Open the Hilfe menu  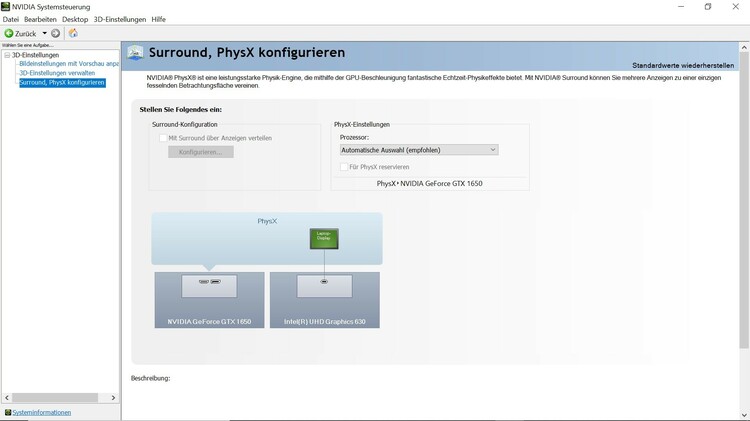(158, 20)
